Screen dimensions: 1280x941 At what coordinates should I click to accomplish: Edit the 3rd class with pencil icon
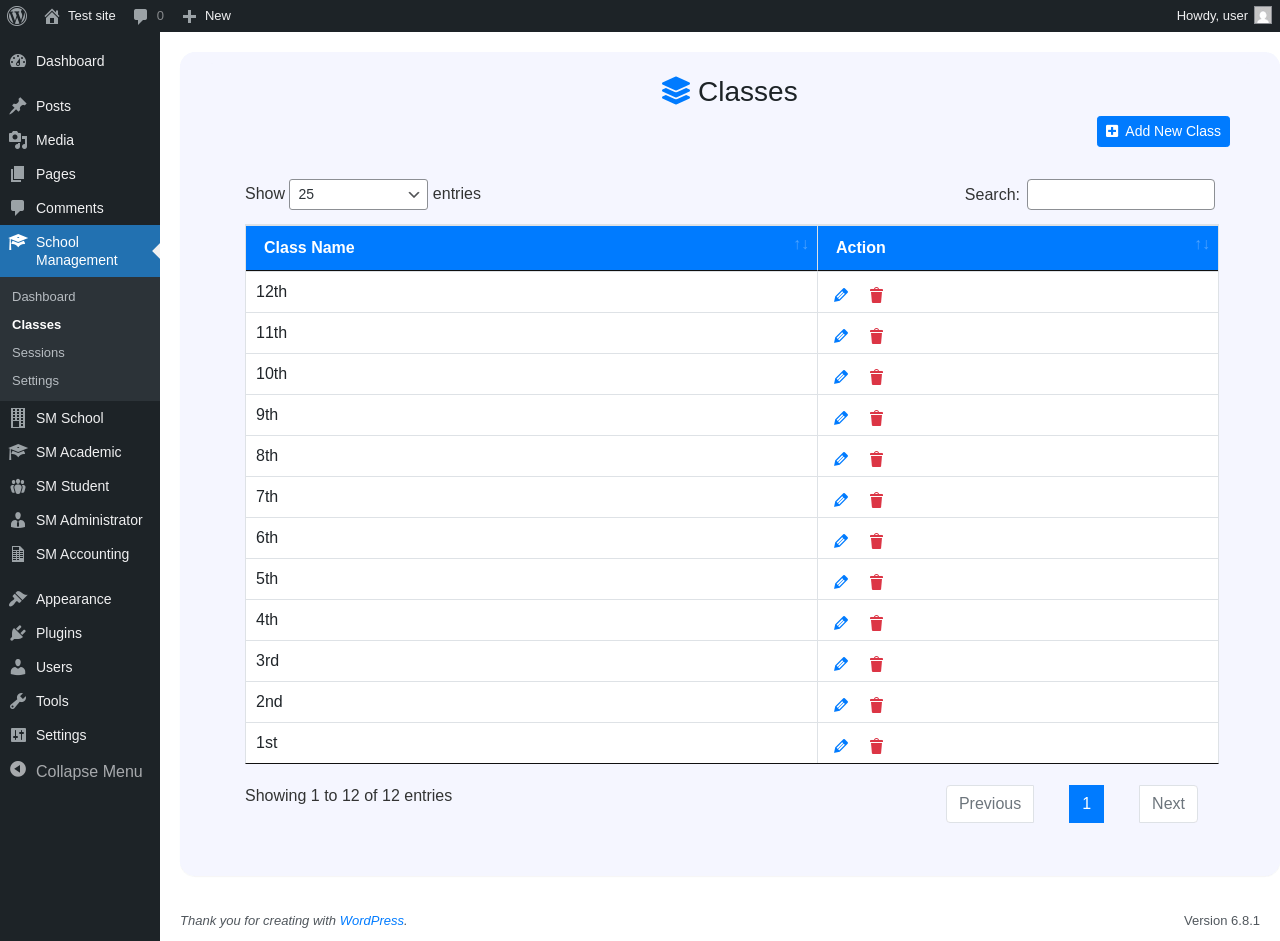pyautogui.click(x=841, y=664)
